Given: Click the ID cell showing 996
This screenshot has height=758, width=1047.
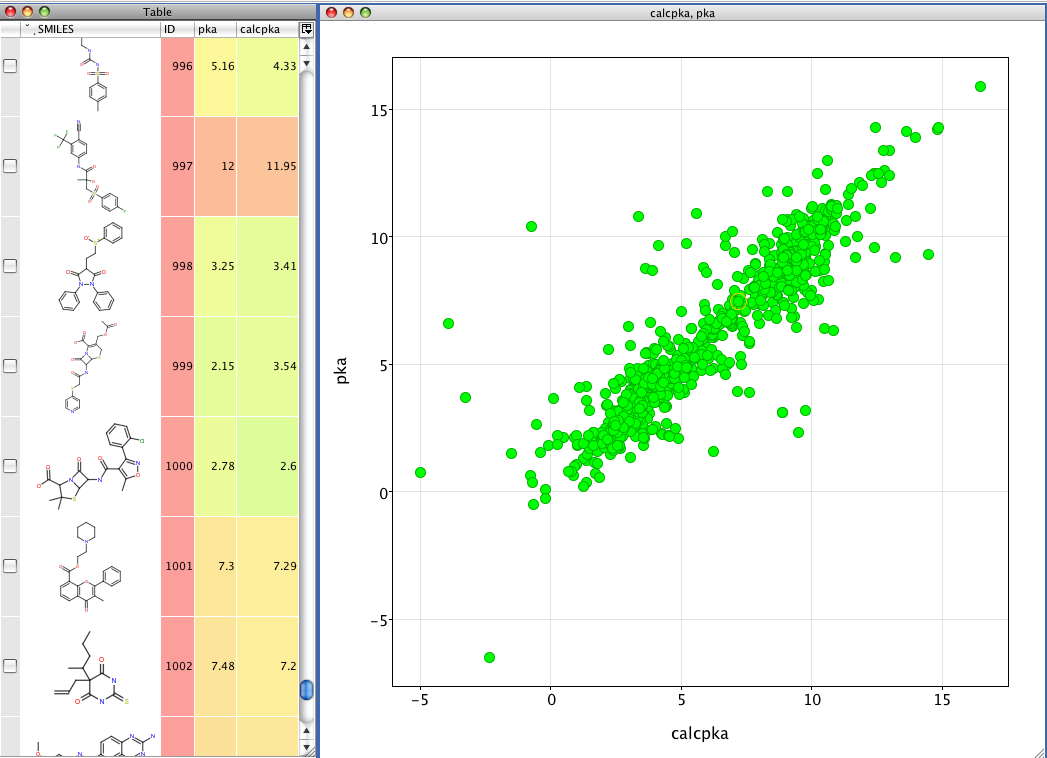Looking at the screenshot, I should (x=178, y=77).
